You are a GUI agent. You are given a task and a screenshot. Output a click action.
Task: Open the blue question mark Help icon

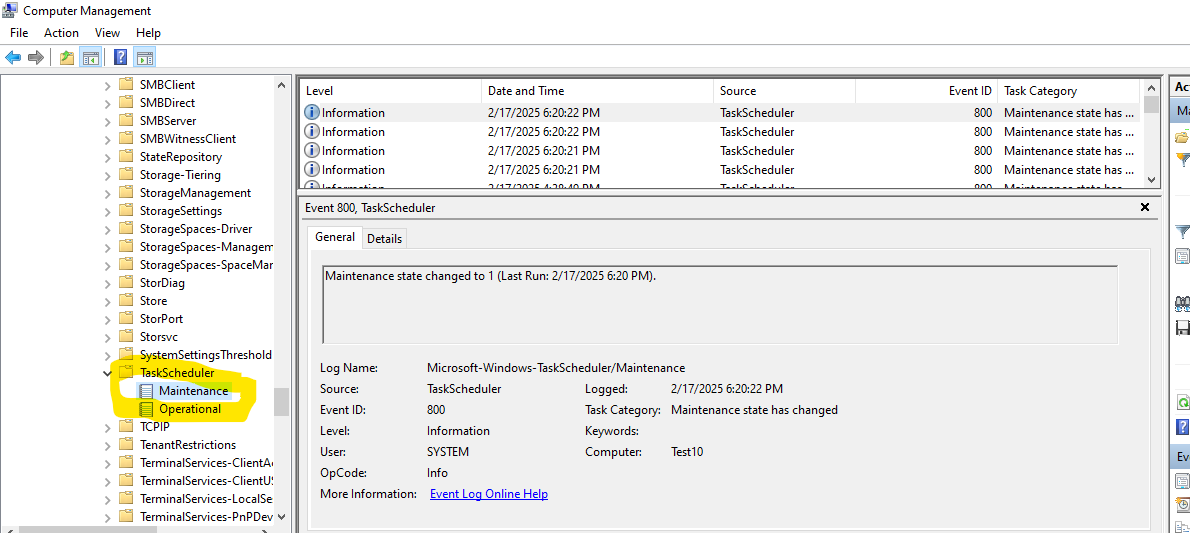tap(120, 58)
